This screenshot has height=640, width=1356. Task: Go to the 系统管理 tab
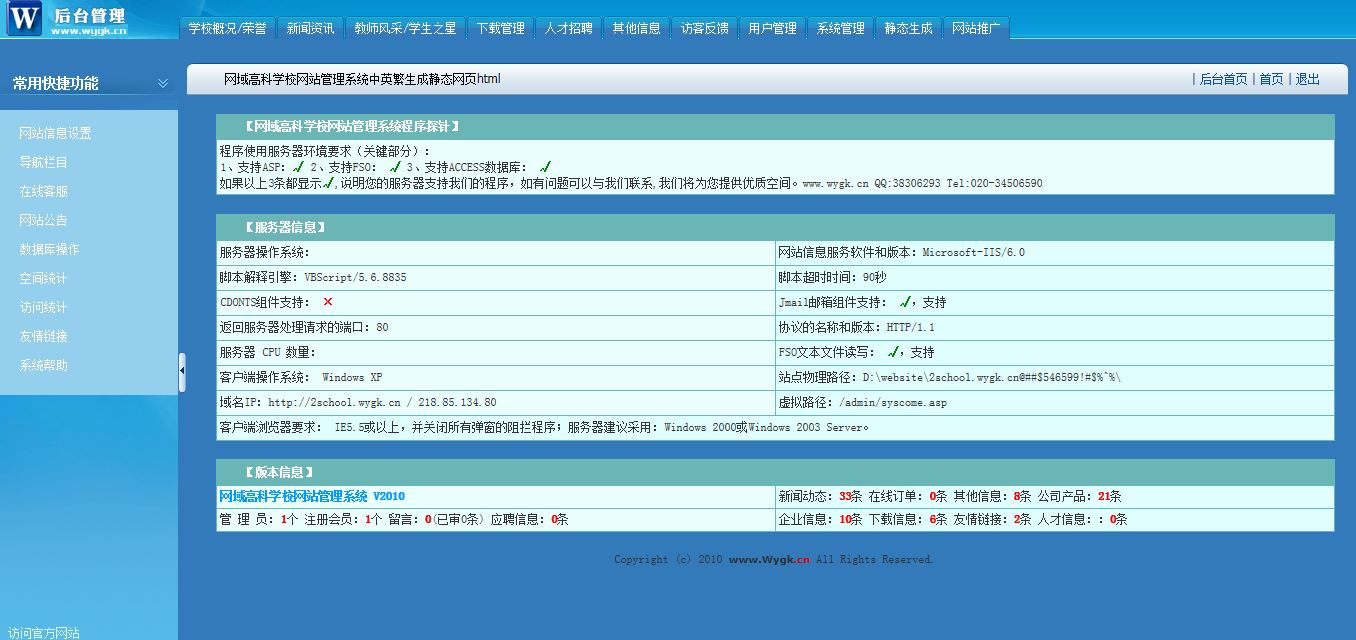840,28
